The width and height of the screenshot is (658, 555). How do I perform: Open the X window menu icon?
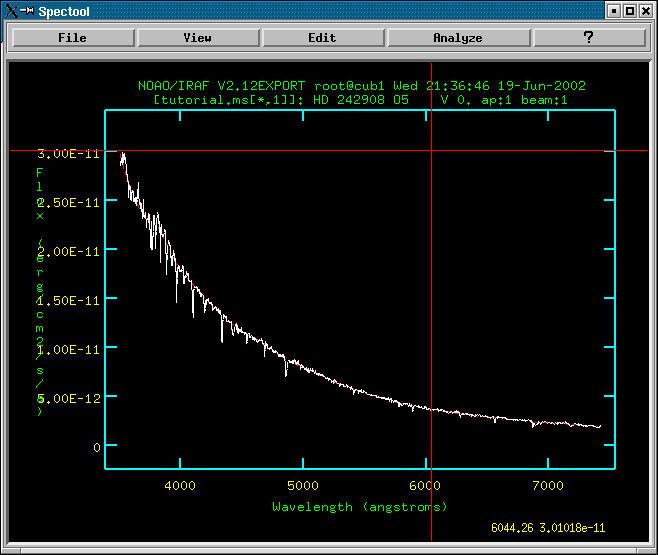pyautogui.click(x=10, y=10)
